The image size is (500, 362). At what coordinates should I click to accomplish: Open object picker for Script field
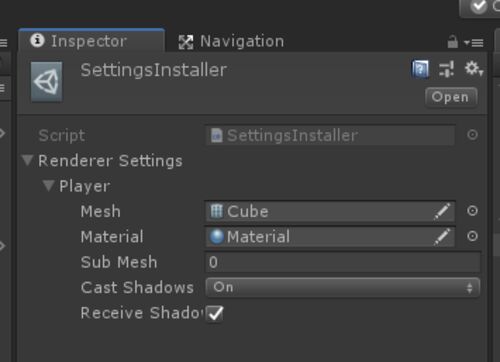pyautogui.click(x=472, y=135)
